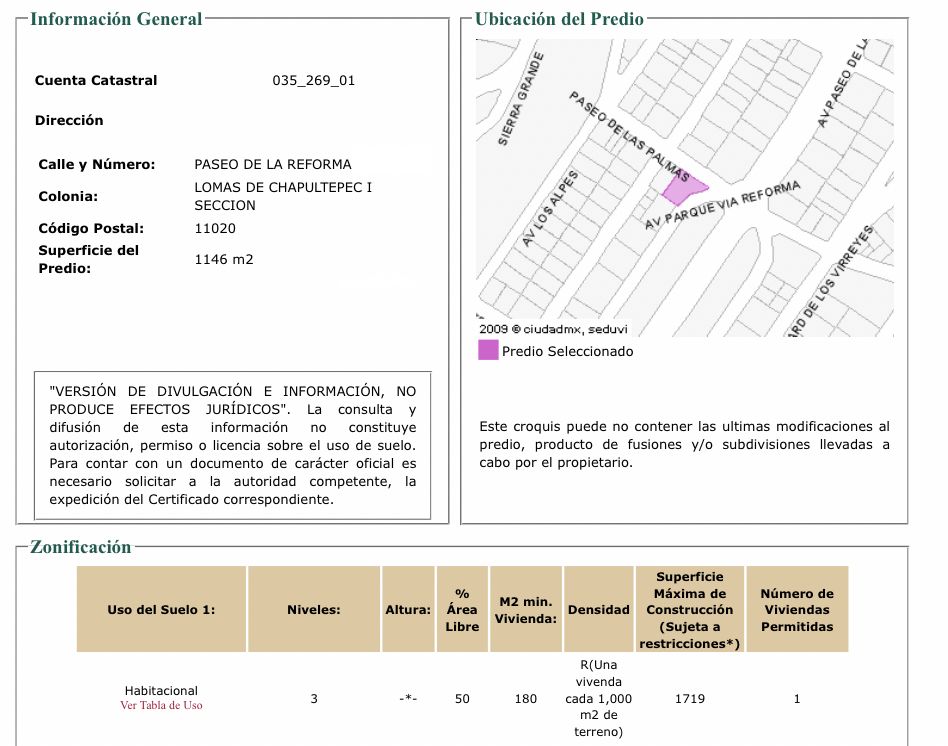Select the Niveles value '3'
This screenshot has width=948, height=746.
tap(314, 699)
